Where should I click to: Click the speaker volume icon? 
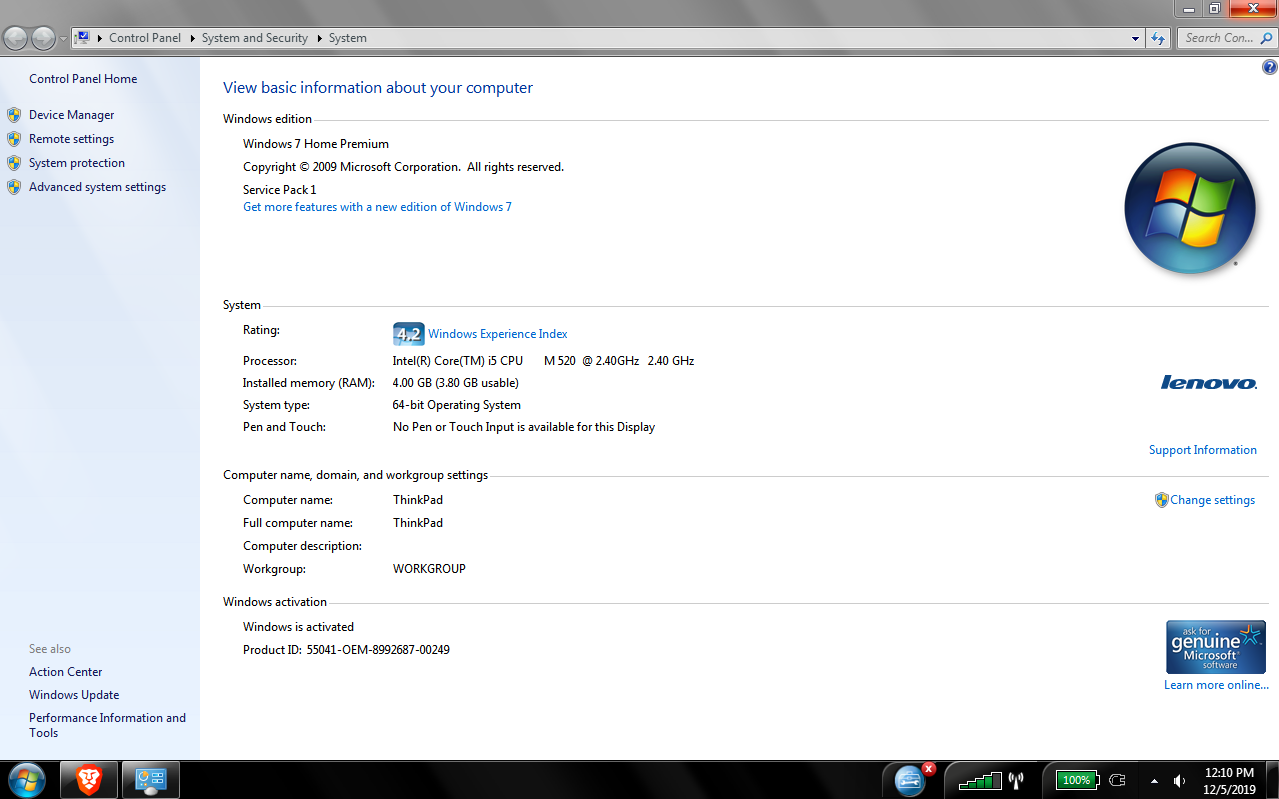click(1180, 781)
